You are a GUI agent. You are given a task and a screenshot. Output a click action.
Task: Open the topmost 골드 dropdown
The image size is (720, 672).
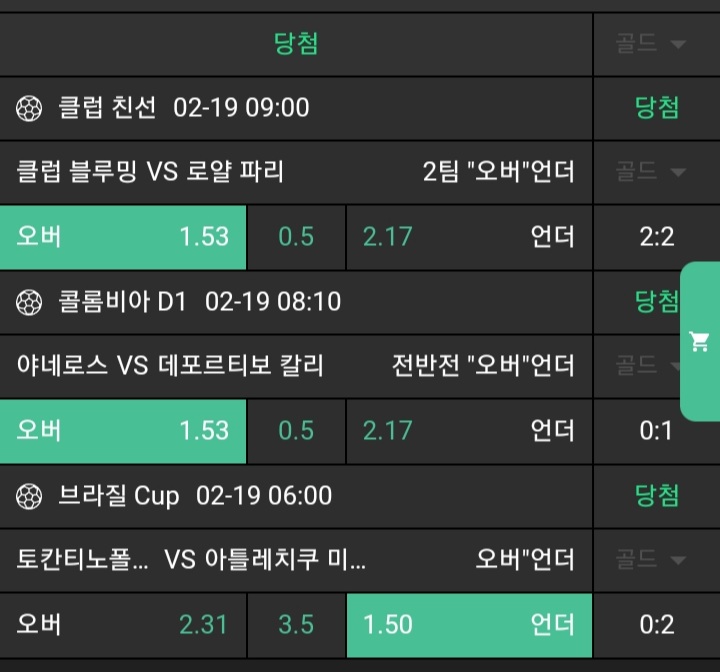(x=650, y=44)
